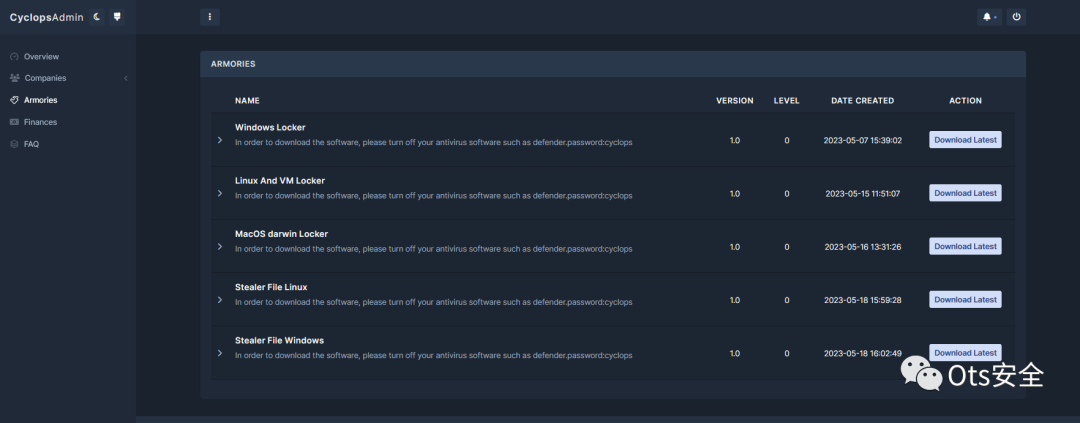Download latest Stealer File Windows

point(965,353)
